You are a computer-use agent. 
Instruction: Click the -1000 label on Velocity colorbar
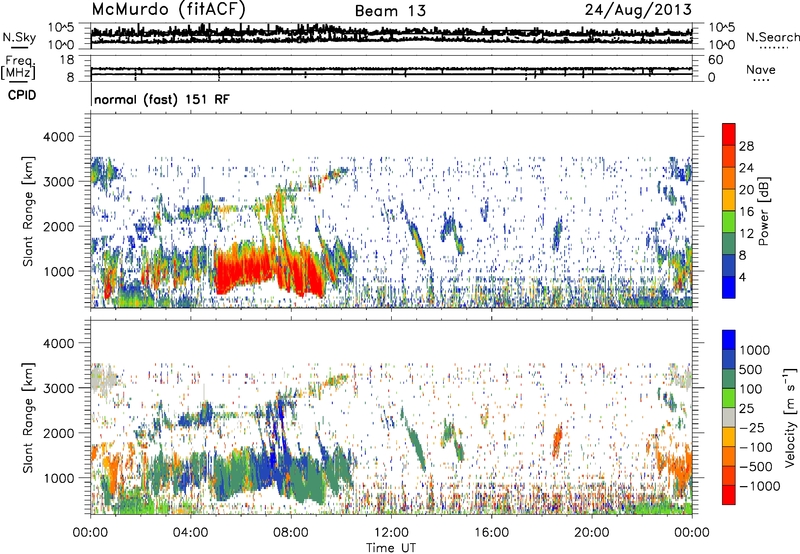click(760, 486)
